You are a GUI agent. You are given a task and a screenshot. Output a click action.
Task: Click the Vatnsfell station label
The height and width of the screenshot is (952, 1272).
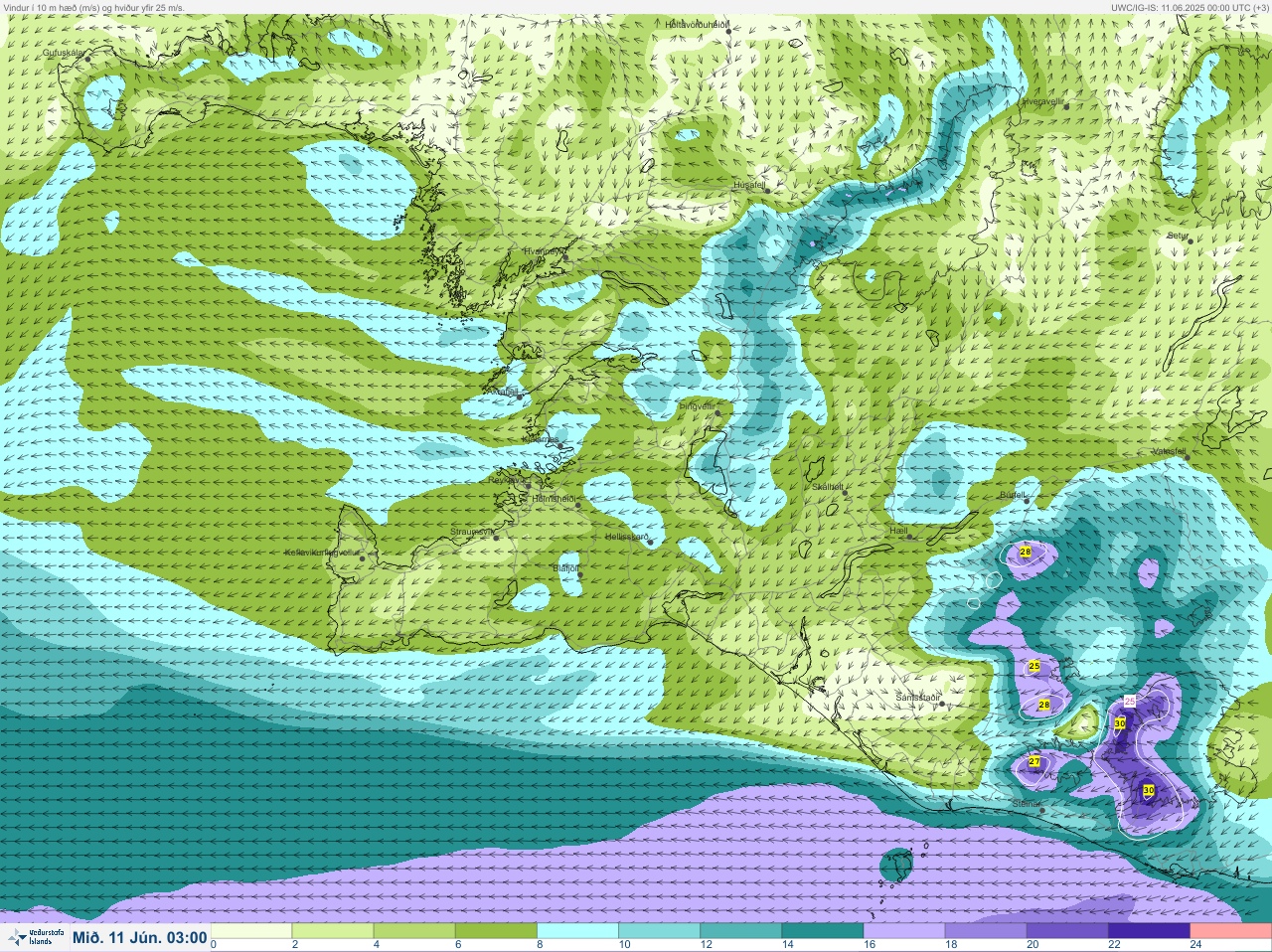1169,450
